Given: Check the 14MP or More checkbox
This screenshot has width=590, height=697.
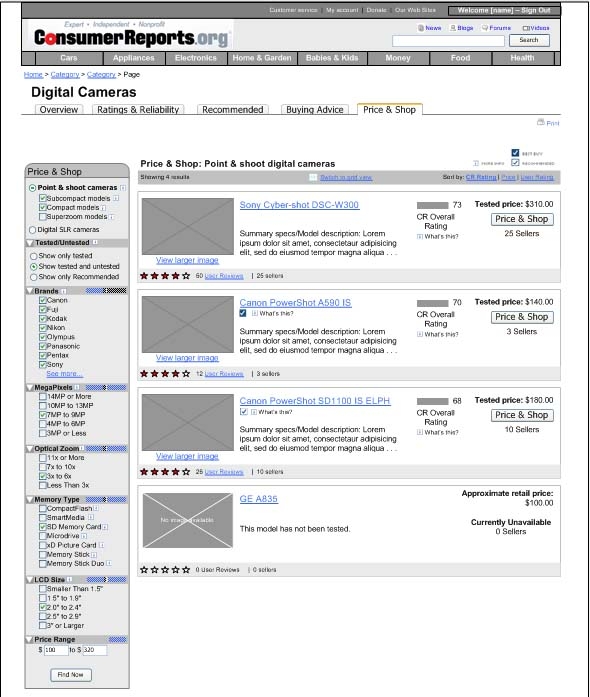Looking at the screenshot, I should [43, 397].
